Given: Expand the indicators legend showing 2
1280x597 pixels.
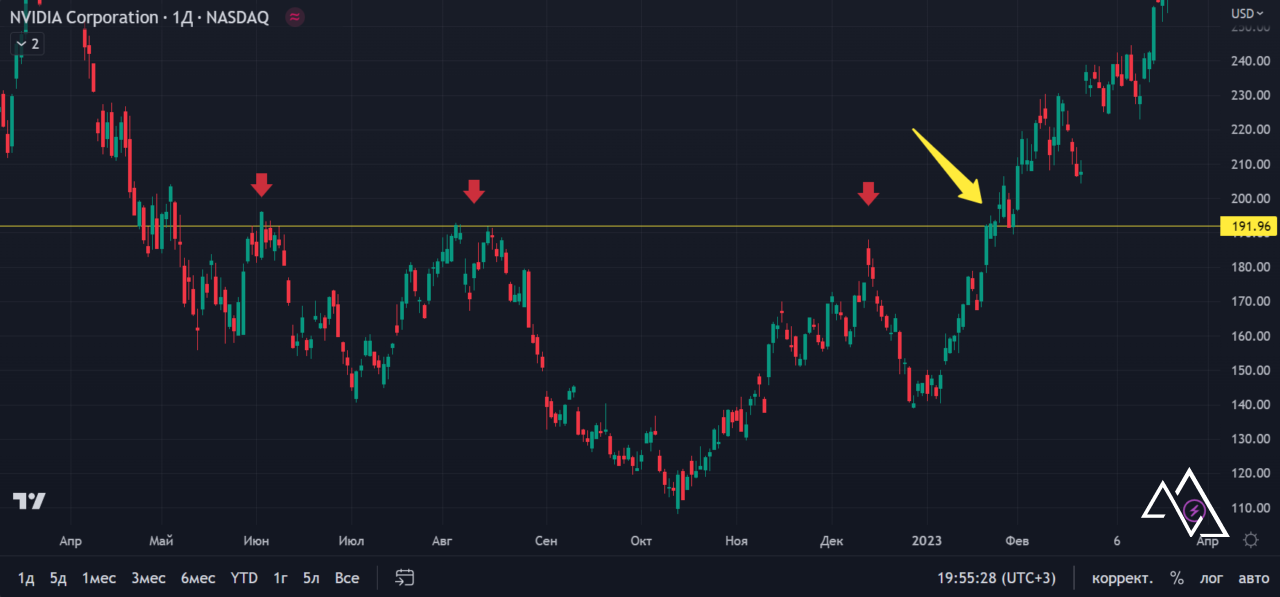Looking at the screenshot, I should tap(26, 44).
